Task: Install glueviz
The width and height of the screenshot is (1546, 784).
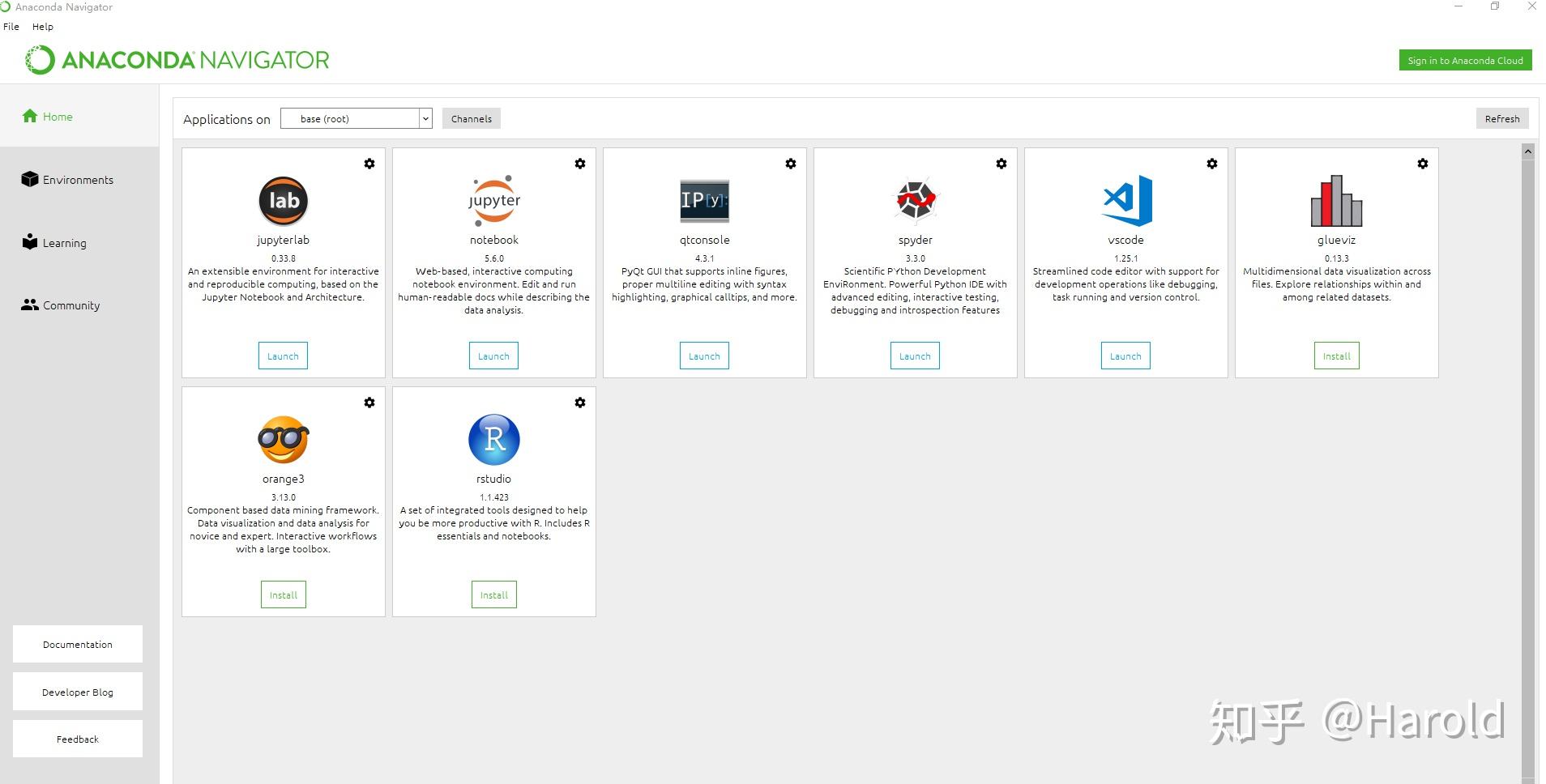Action: [1337, 356]
